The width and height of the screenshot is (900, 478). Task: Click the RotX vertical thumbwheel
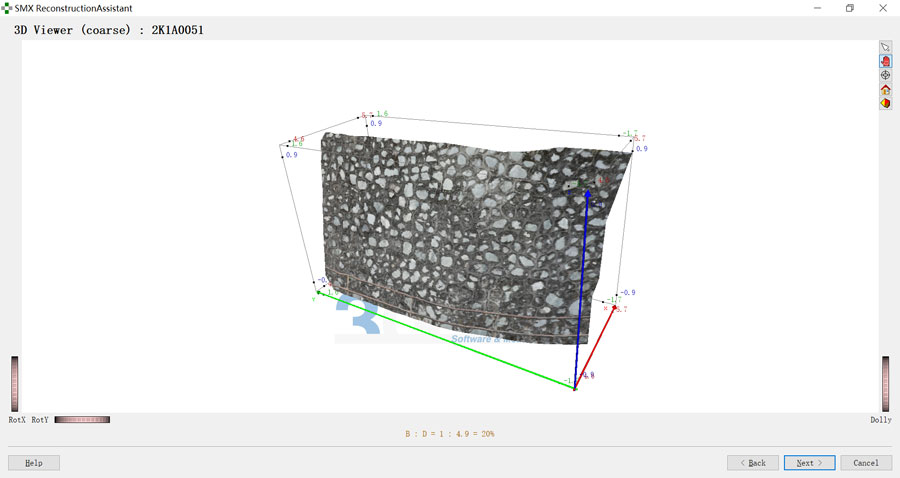(x=14, y=383)
